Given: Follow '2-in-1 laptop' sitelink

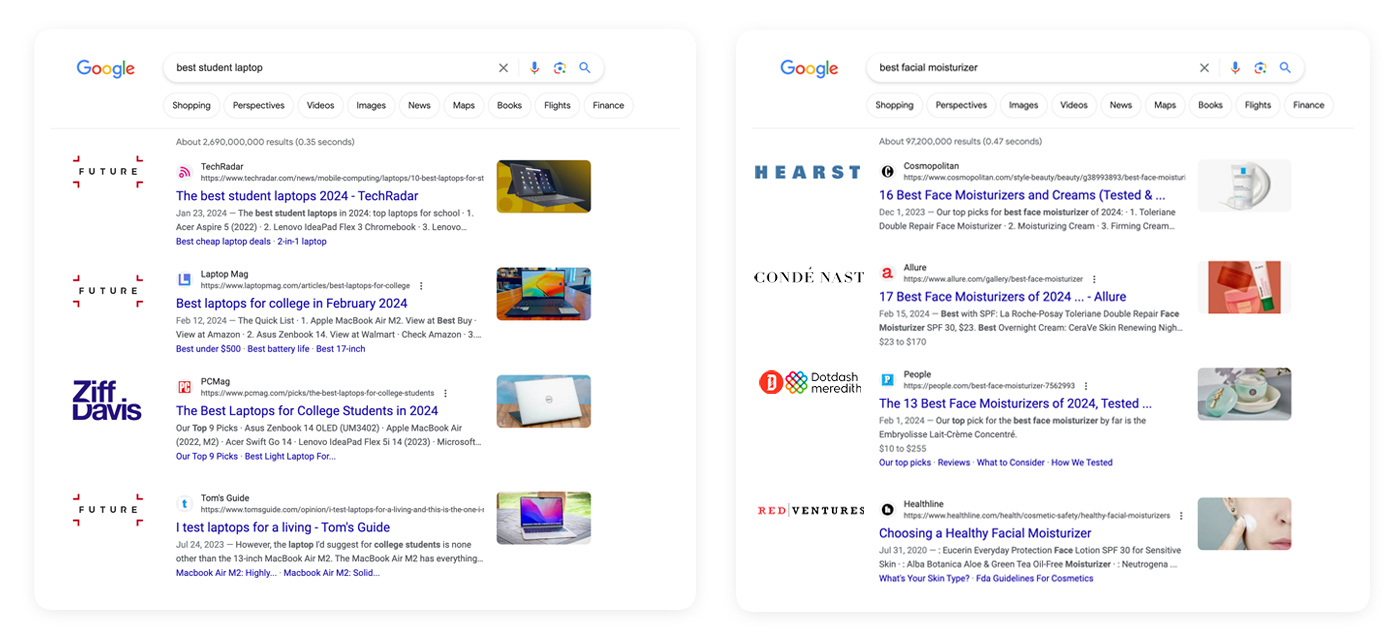Looking at the screenshot, I should point(302,241).
